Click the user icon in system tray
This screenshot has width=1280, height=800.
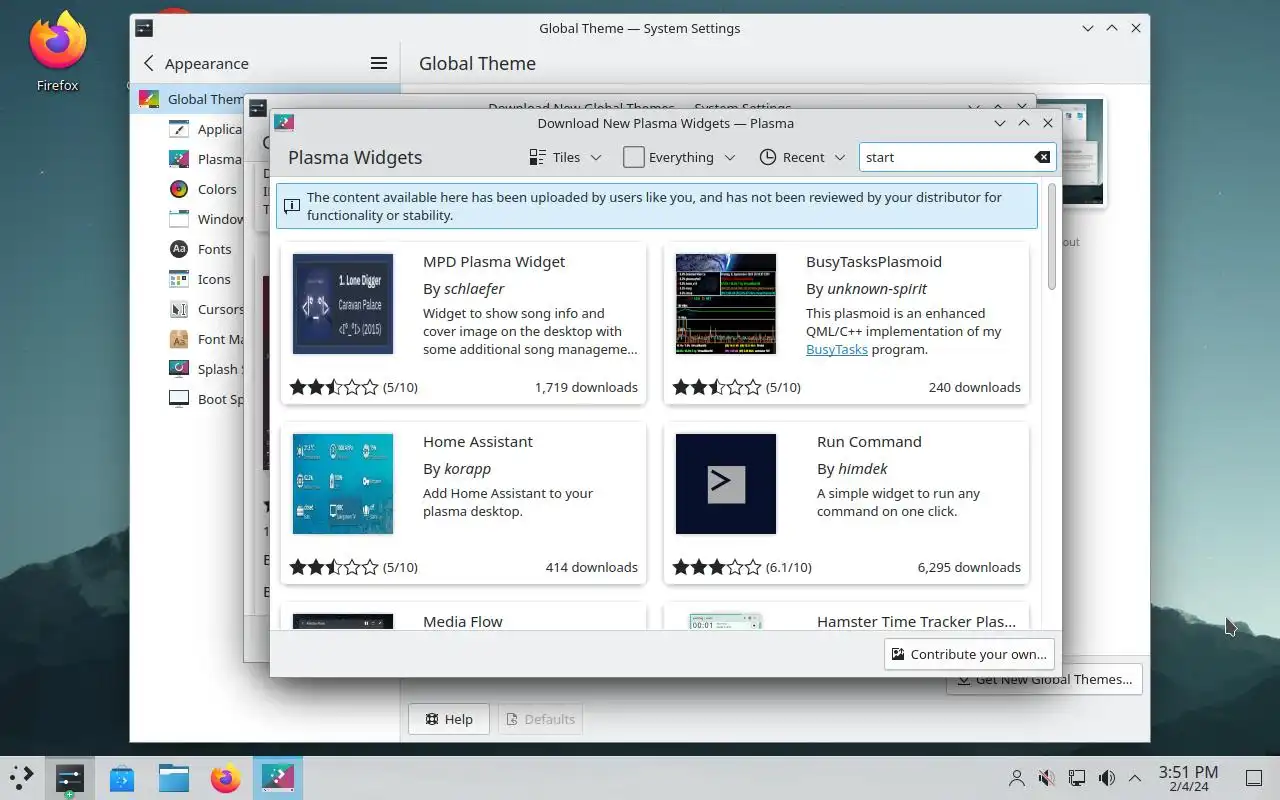(x=1017, y=778)
